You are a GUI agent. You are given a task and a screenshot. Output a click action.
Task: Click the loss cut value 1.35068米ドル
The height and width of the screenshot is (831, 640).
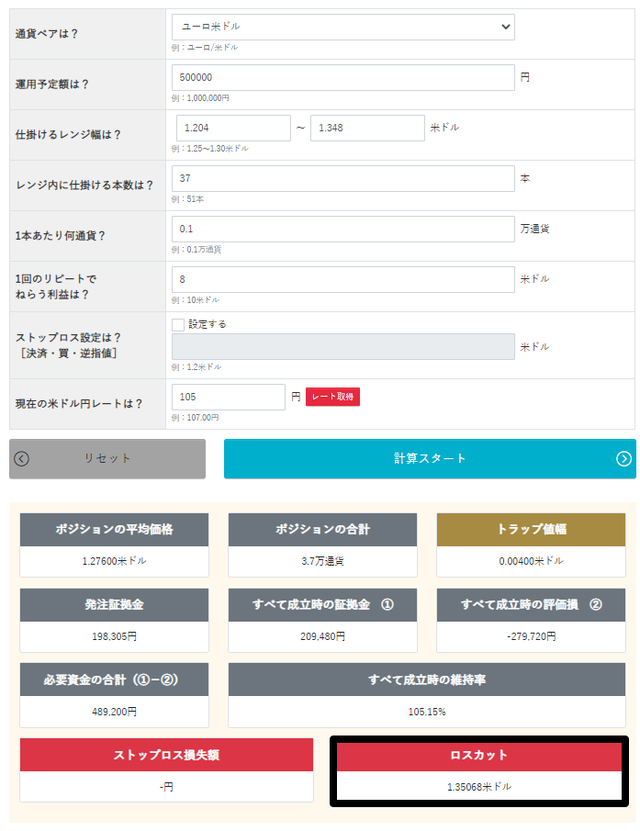tap(479, 787)
